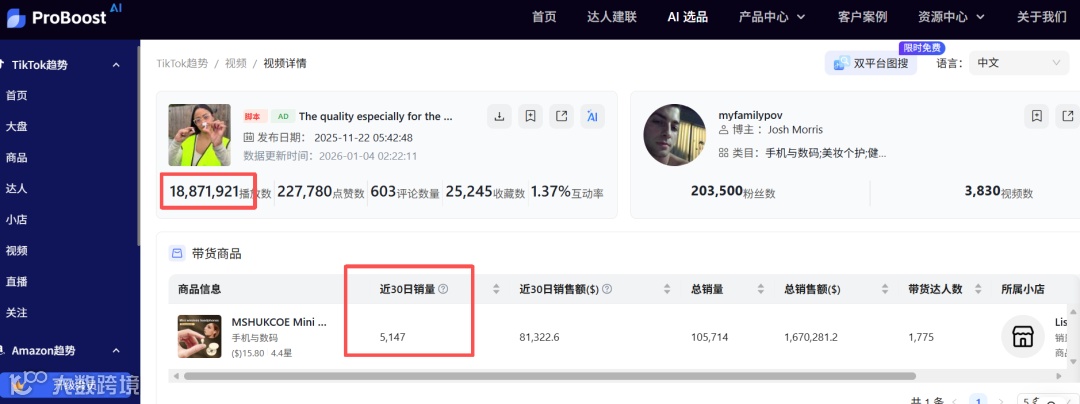Click the grid icon beside 类目

pos(723,153)
